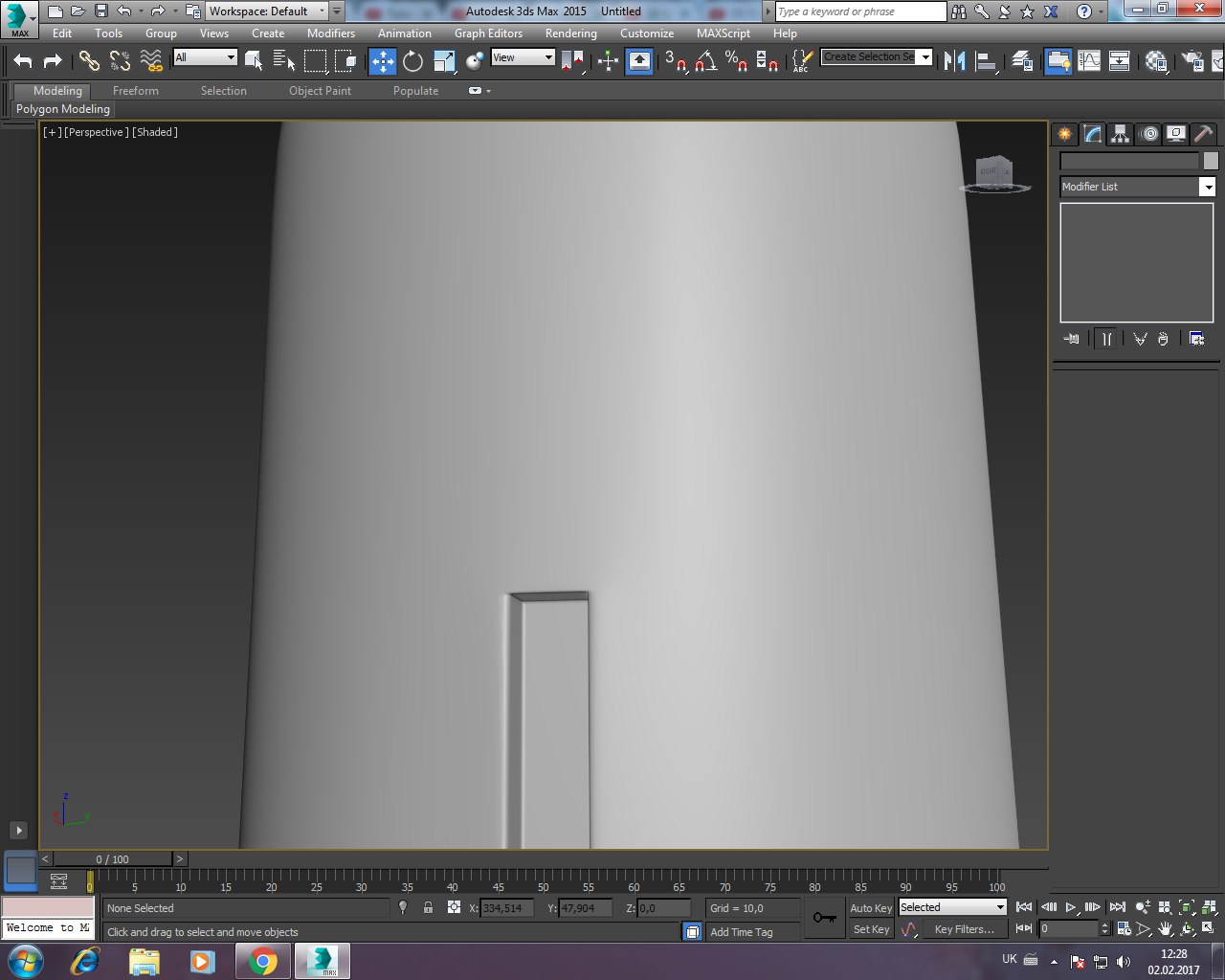
Task: Switch to the Freeform ribbon tab
Action: pos(135,91)
